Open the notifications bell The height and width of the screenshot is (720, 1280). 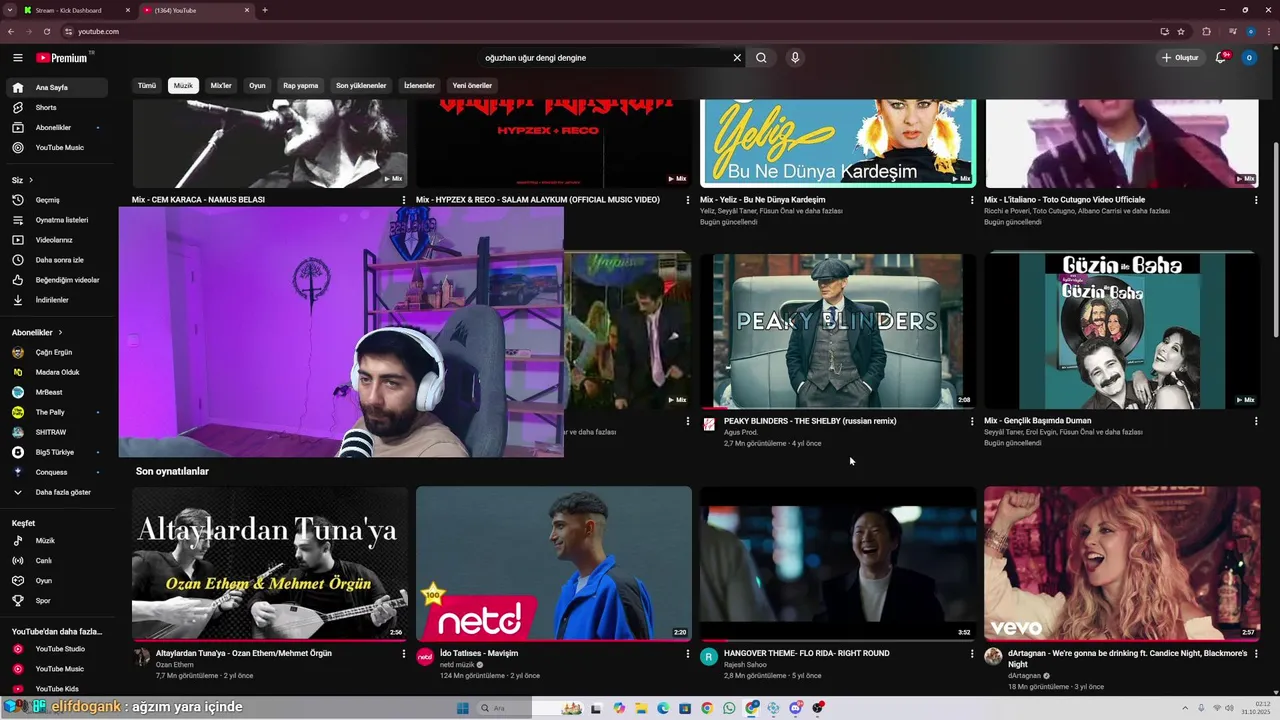[x=1220, y=58]
